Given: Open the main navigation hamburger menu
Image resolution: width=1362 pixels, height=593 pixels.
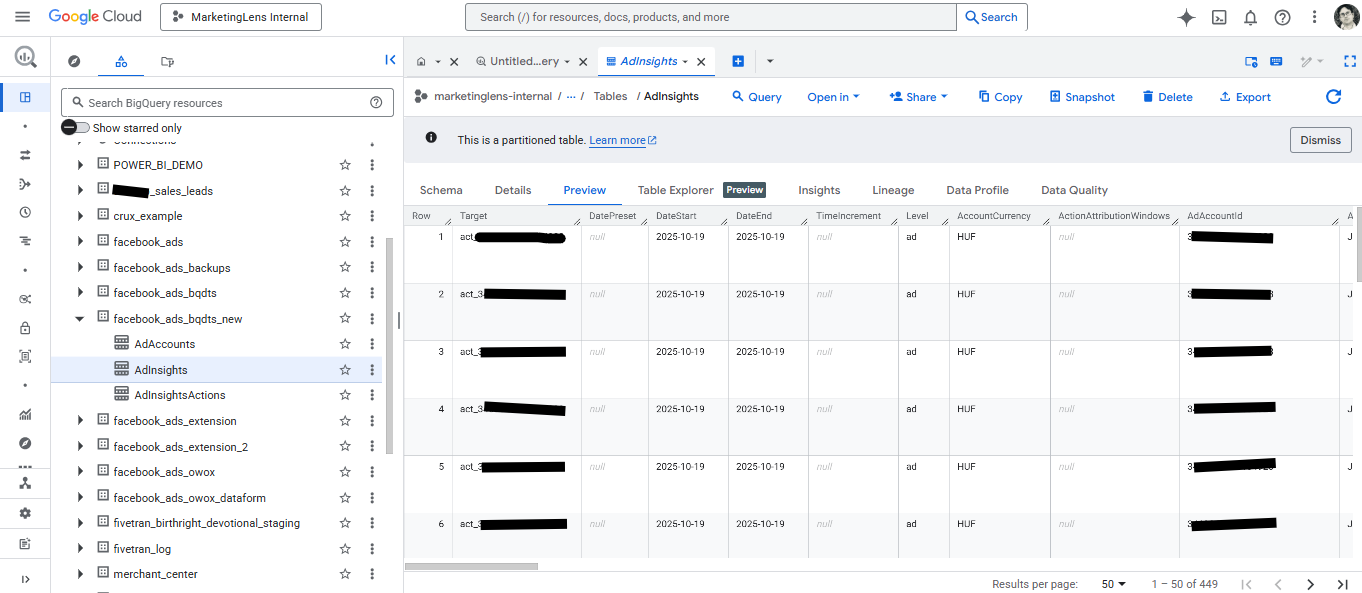Looking at the screenshot, I should (x=22, y=17).
